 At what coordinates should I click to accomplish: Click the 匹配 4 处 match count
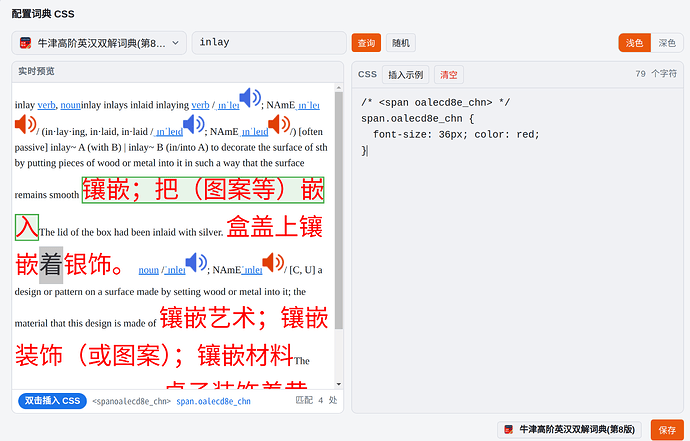tap(316, 400)
